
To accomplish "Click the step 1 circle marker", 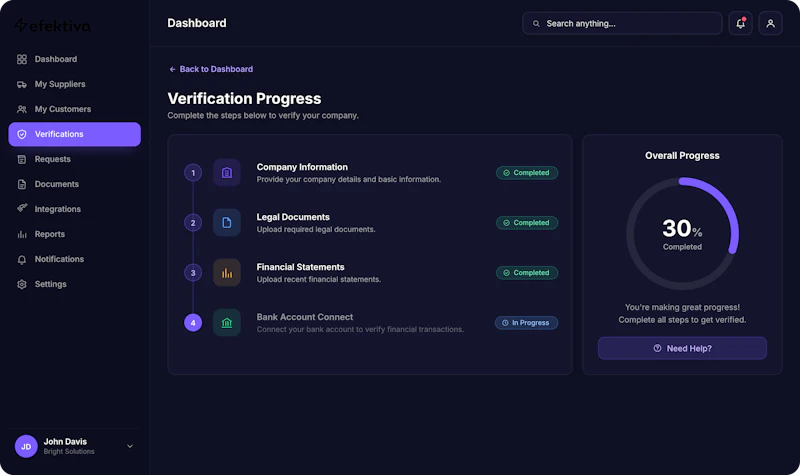I will click(193, 173).
